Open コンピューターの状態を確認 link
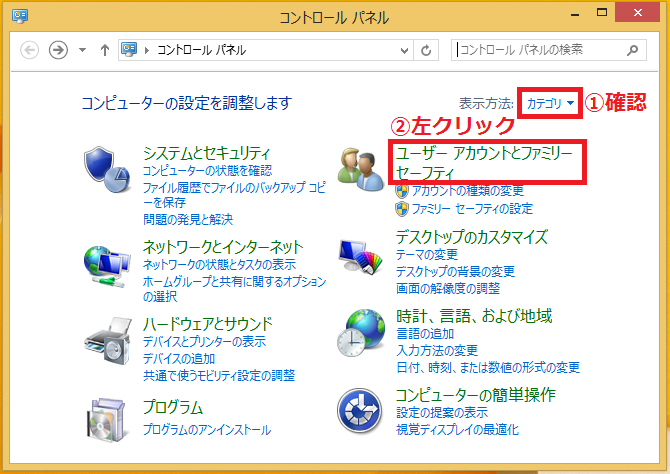The image size is (670, 474). (x=207, y=171)
